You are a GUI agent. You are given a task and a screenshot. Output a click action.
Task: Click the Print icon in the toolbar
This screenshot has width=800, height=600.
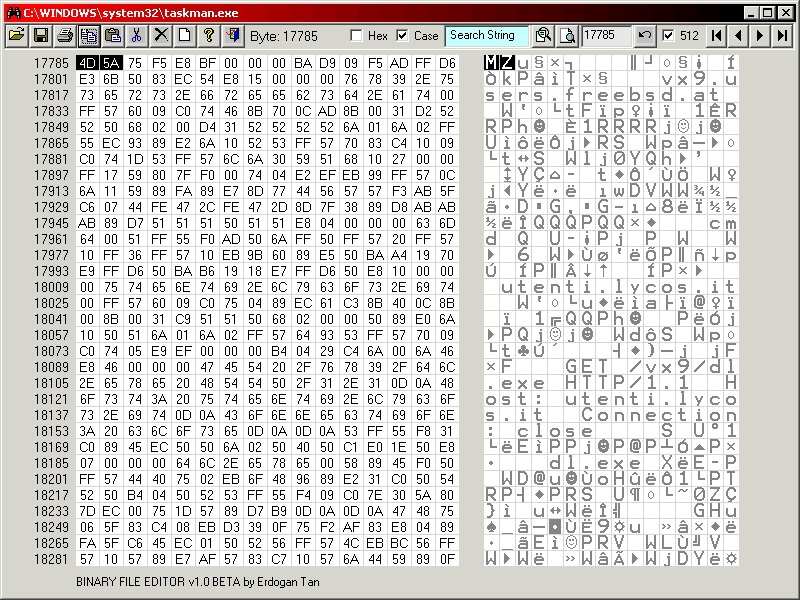tap(65, 35)
